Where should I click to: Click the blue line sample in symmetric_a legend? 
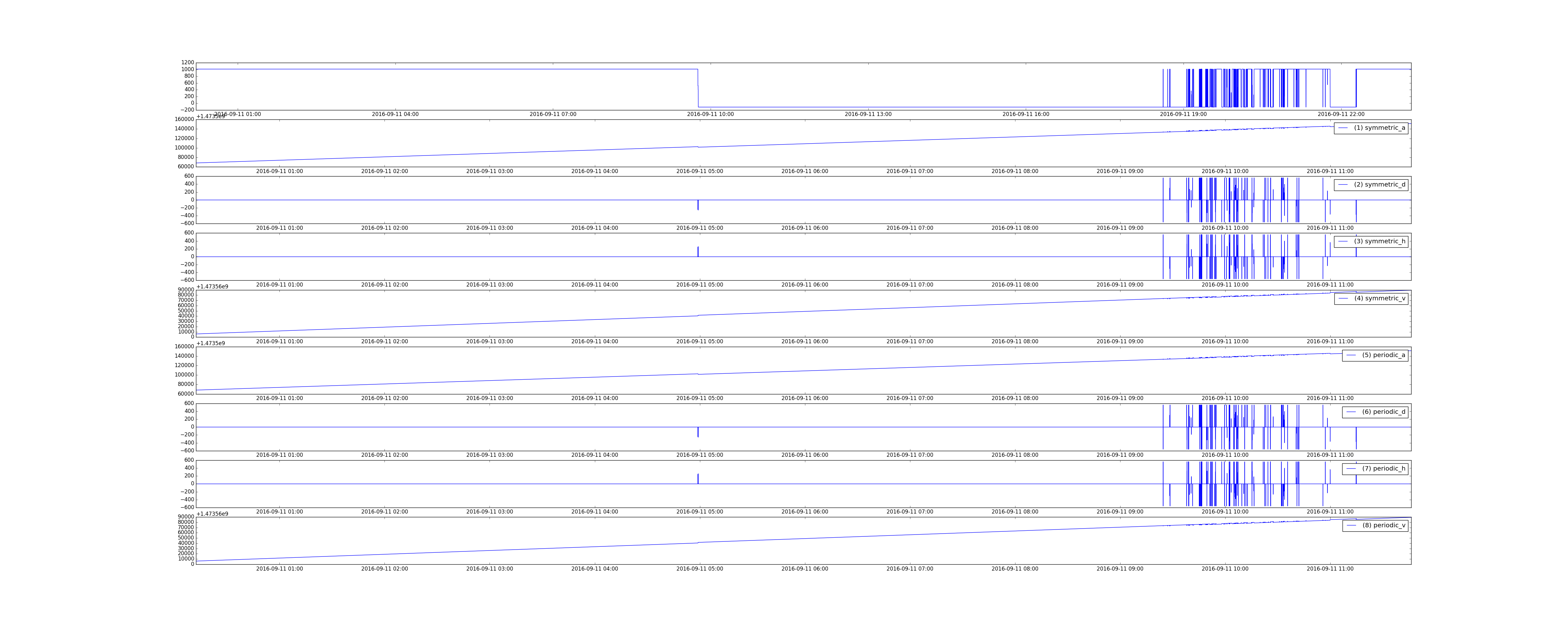pos(1343,128)
